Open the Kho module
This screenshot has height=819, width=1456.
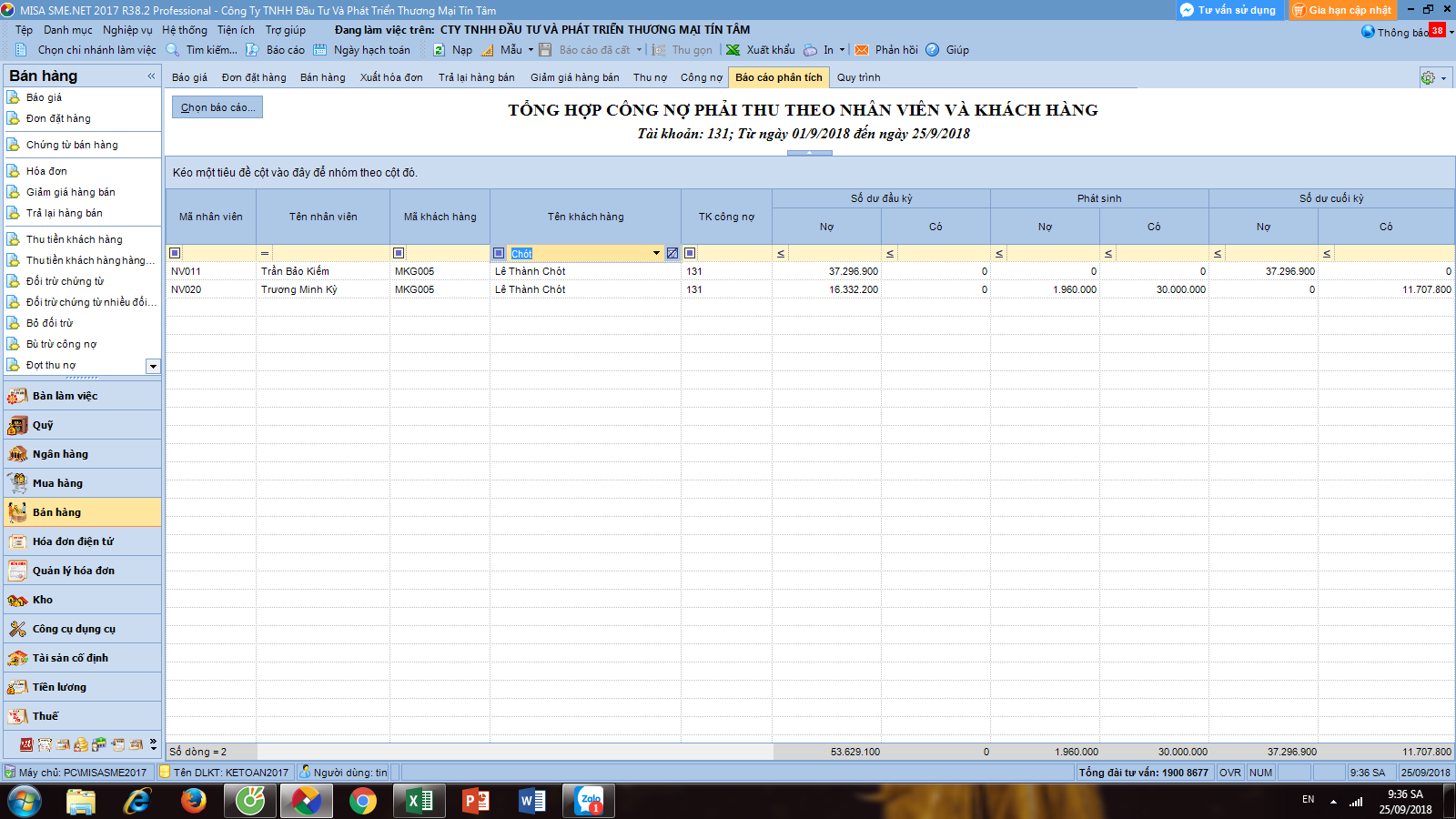pos(82,600)
